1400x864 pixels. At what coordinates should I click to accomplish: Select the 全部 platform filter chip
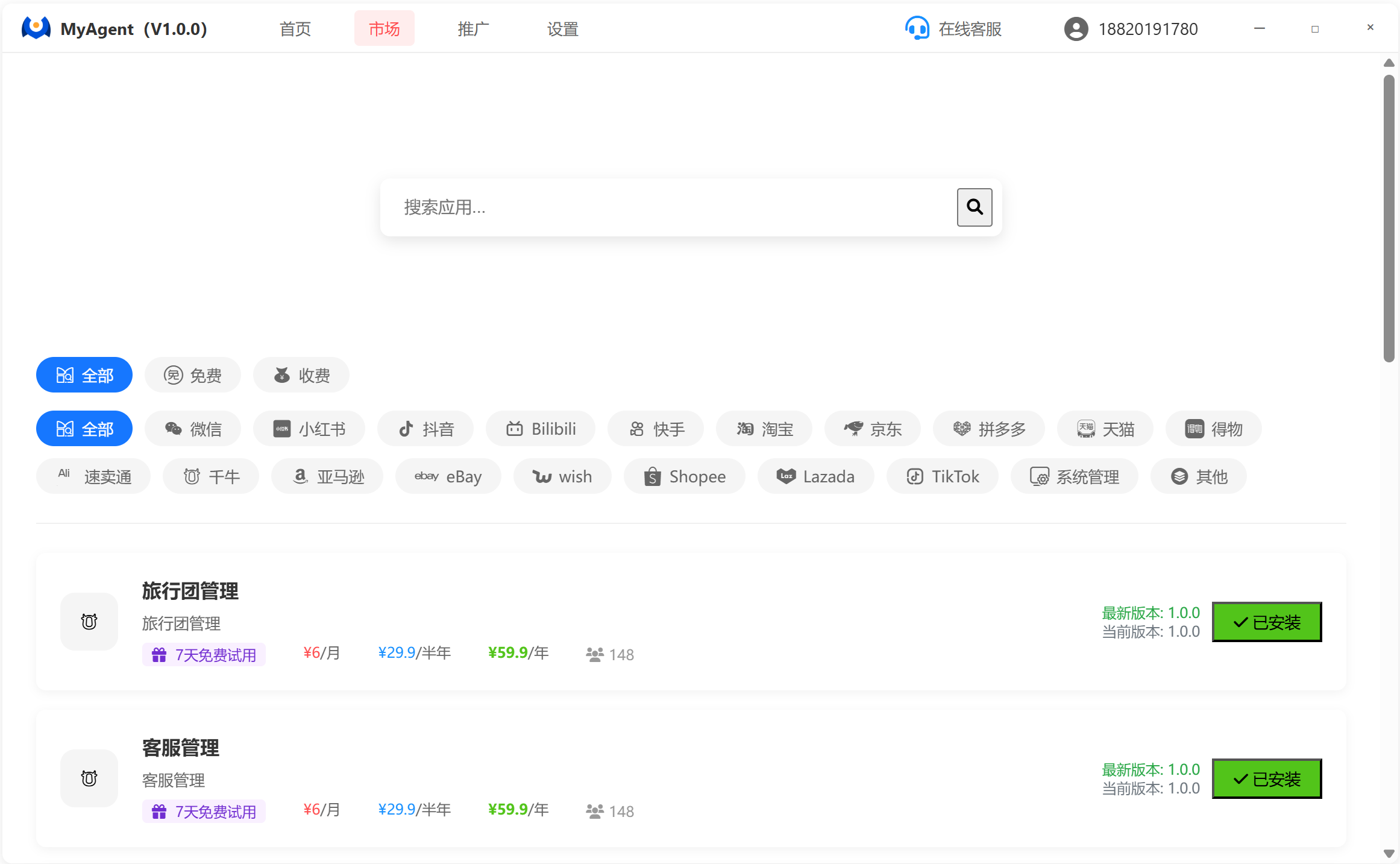(x=84, y=429)
